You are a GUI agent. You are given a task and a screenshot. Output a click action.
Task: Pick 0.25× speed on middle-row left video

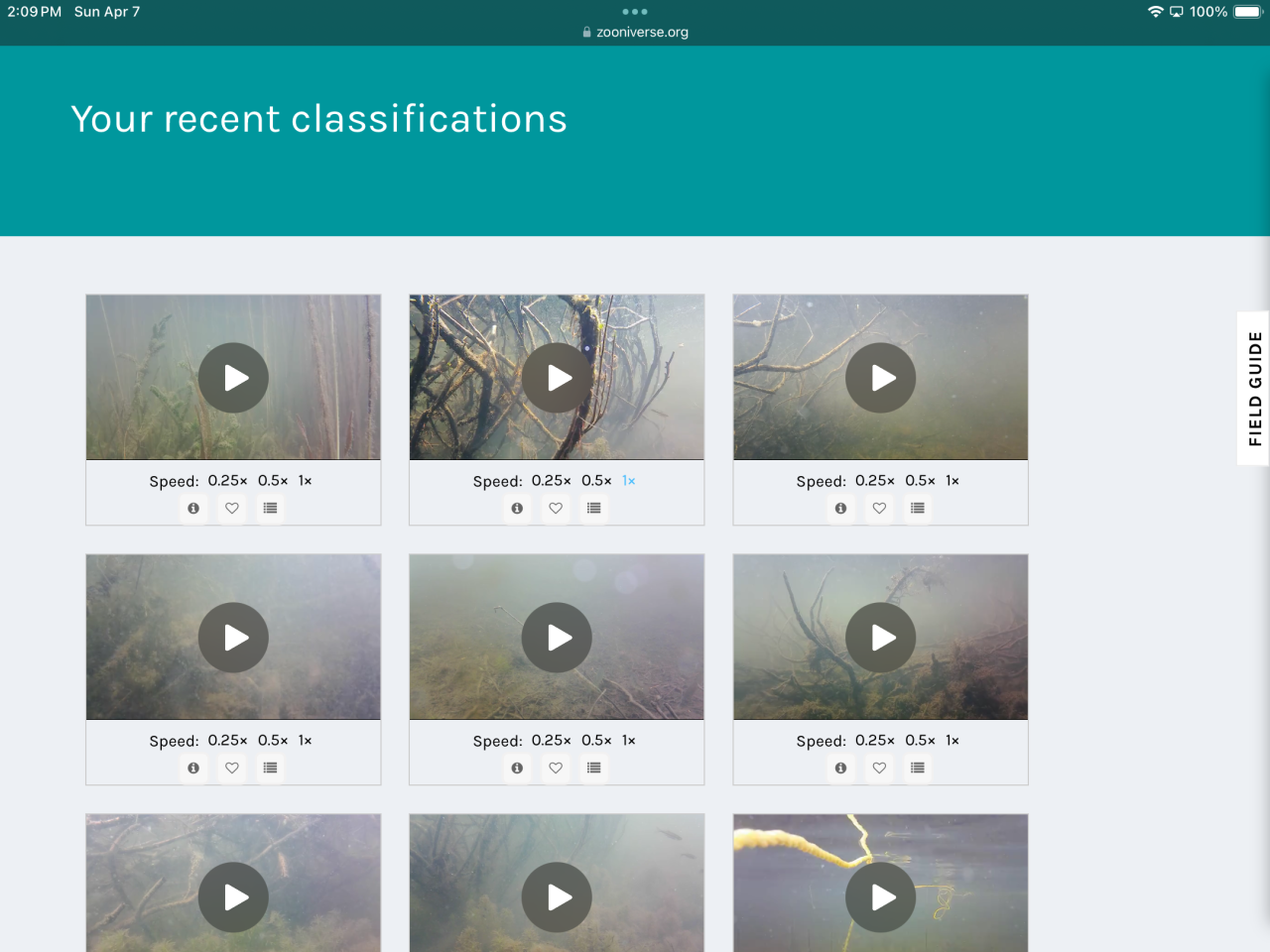click(227, 741)
